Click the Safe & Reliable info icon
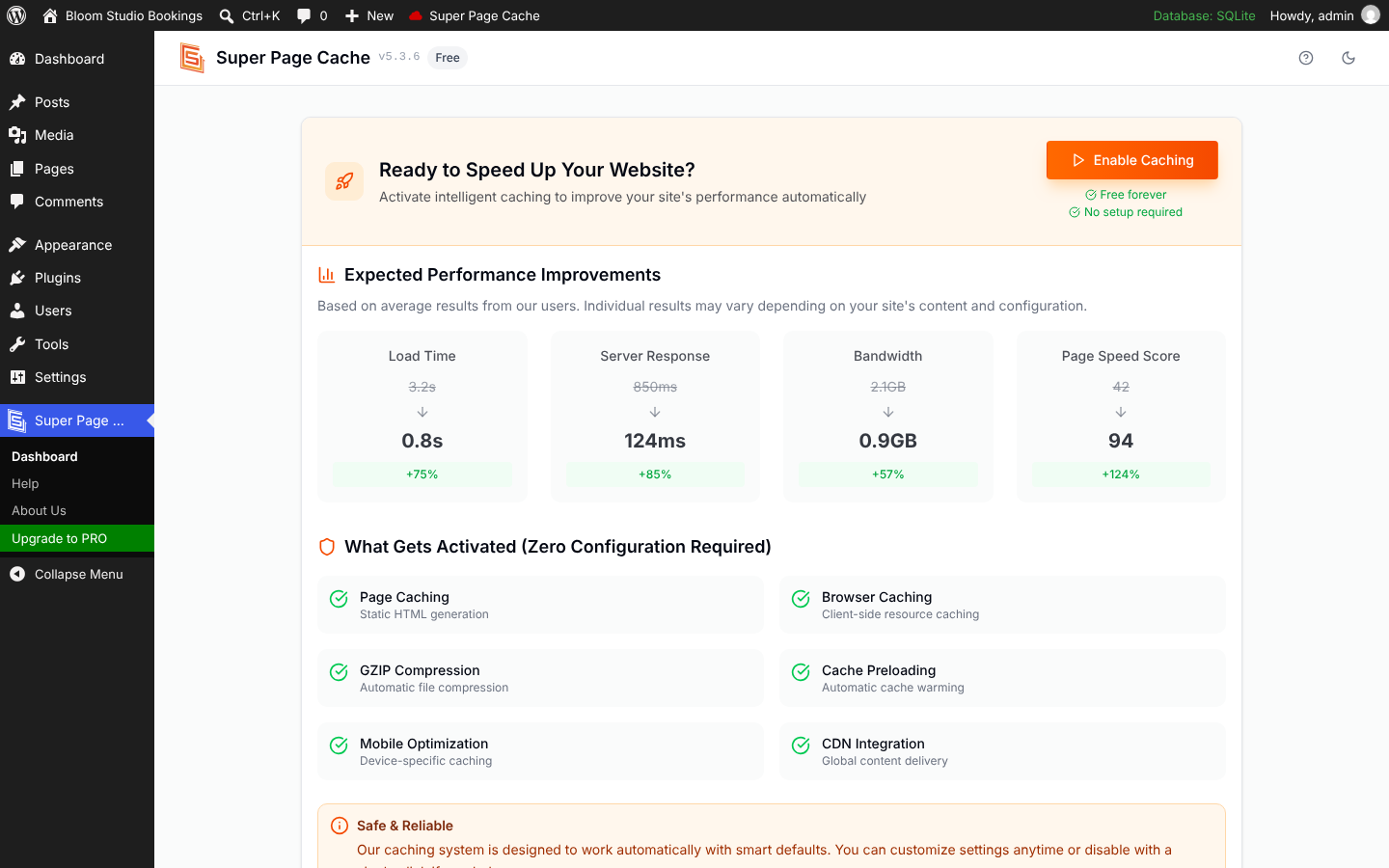 pos(340,826)
